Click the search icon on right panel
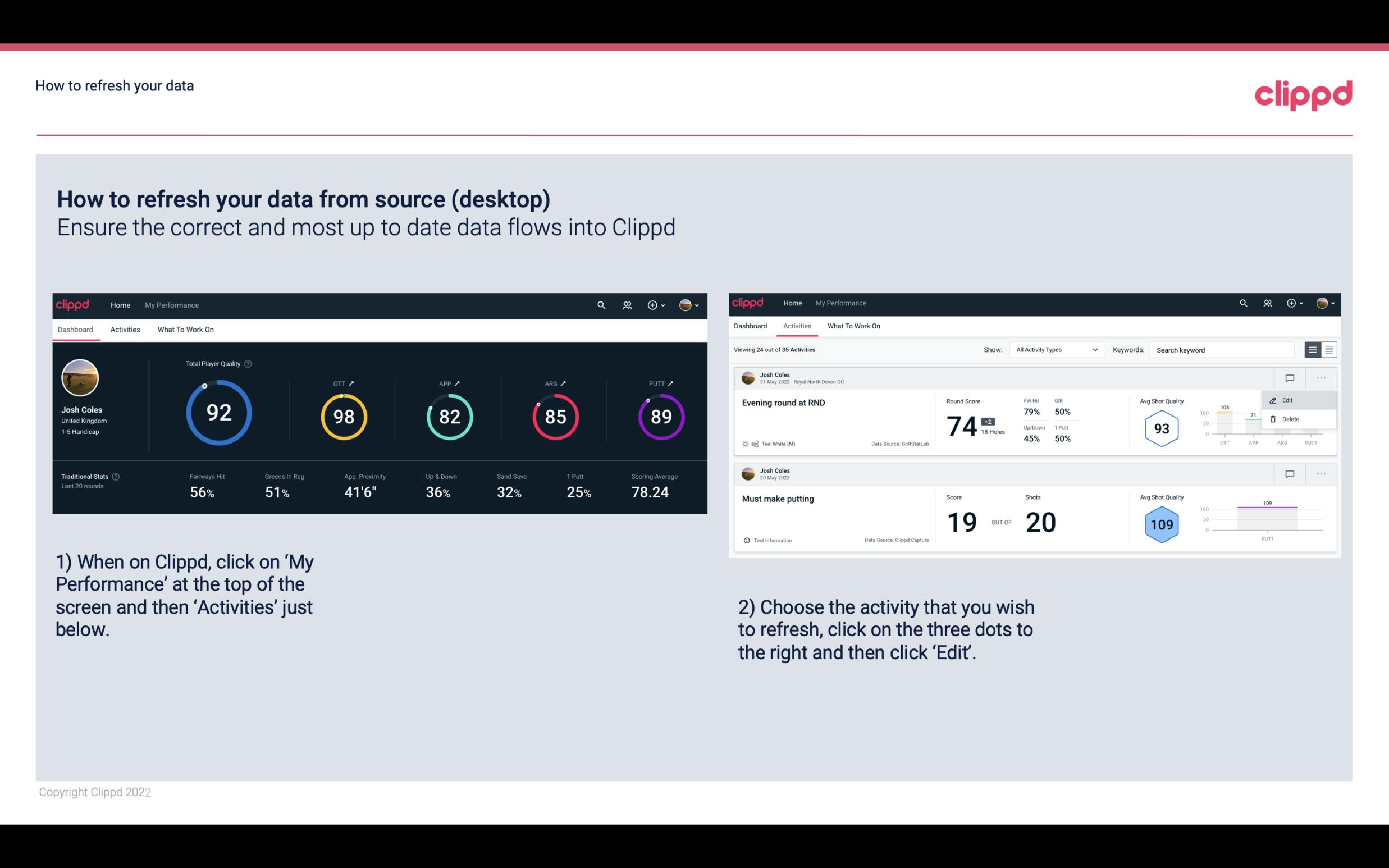The height and width of the screenshot is (868, 1389). 1243,303
